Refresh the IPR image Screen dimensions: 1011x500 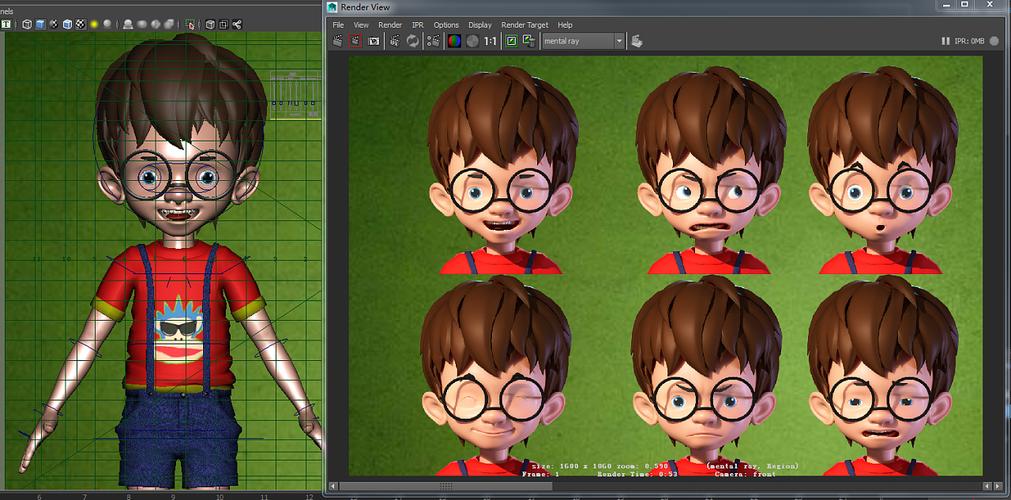coord(413,41)
